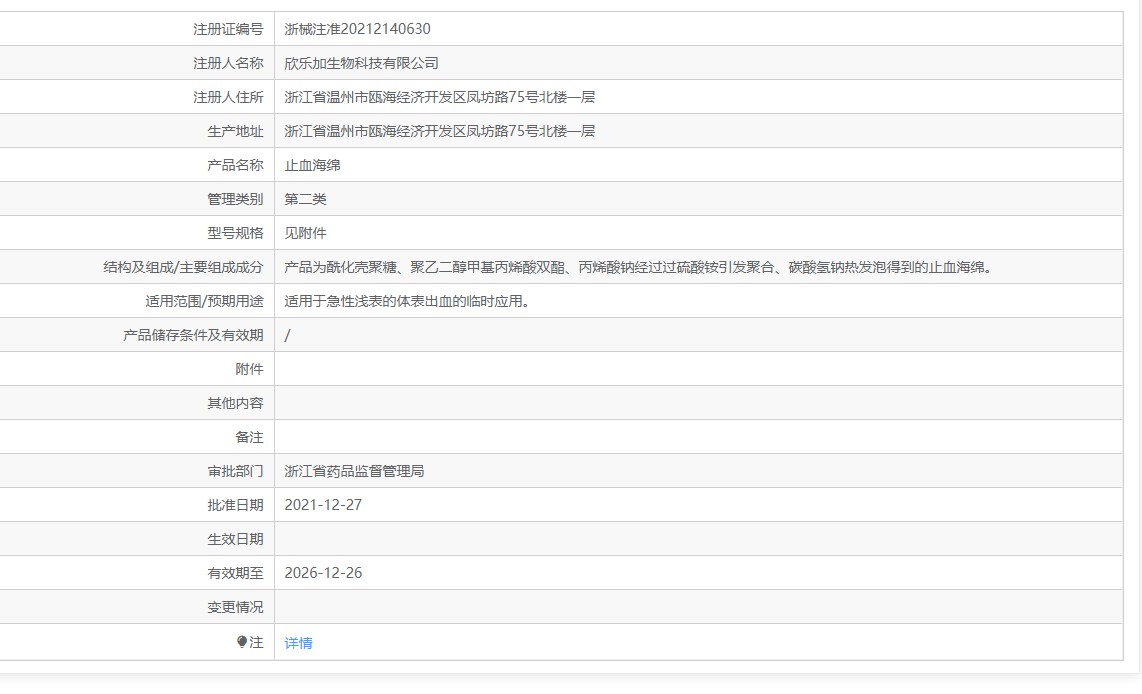This screenshot has width=1142, height=694.
Task: Select the address value in 注册人住所 row
Action: click(x=439, y=97)
